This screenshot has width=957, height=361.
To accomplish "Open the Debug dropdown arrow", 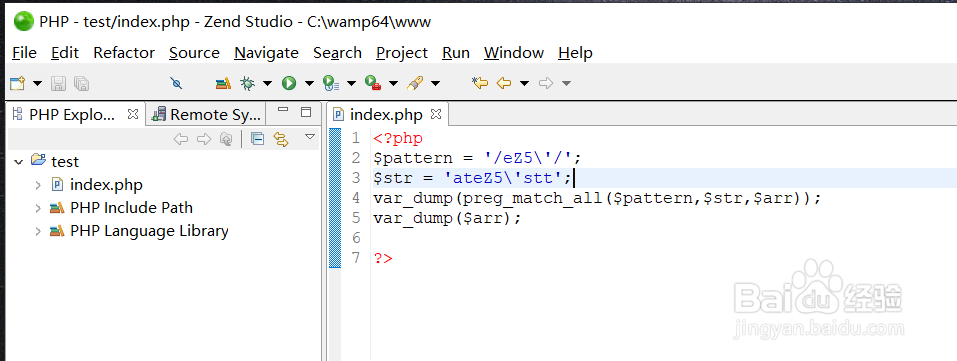I will coord(267,83).
